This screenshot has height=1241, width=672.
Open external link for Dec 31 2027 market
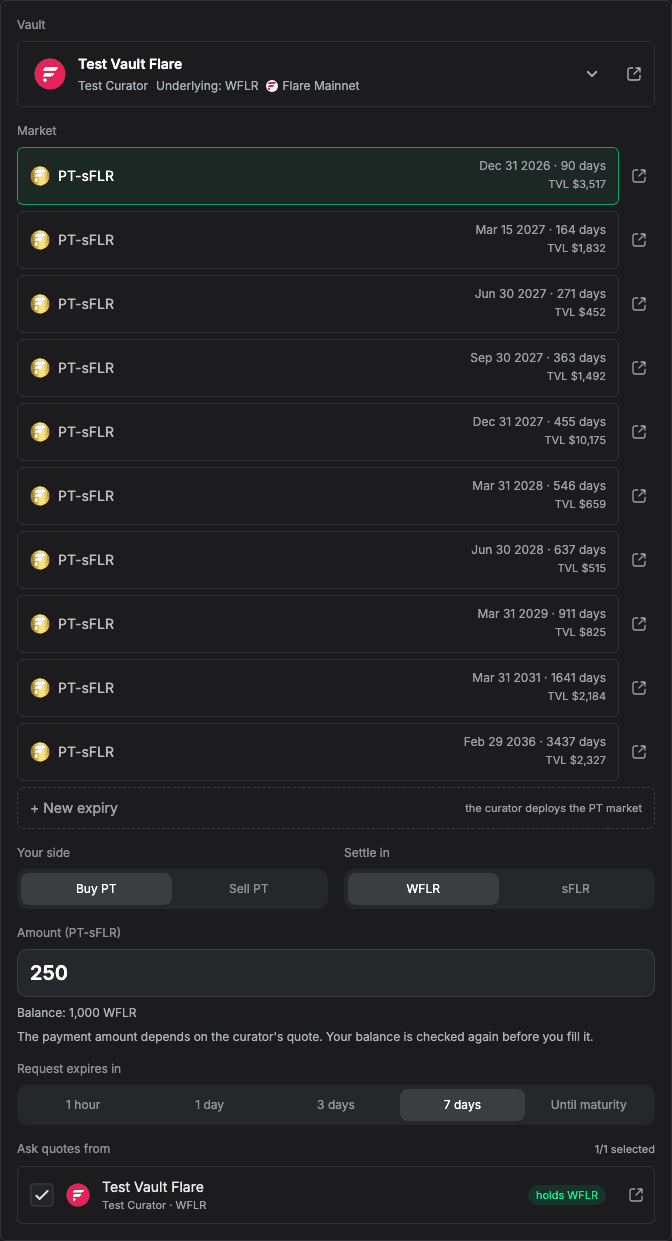coord(640,432)
